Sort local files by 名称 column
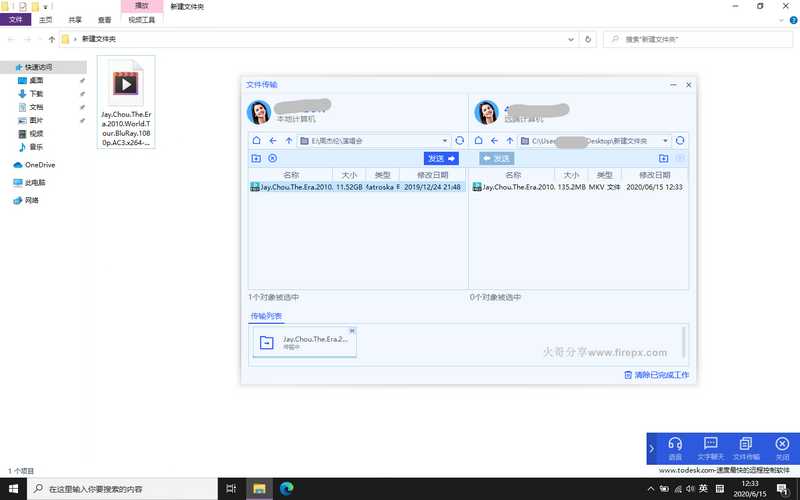 291,175
